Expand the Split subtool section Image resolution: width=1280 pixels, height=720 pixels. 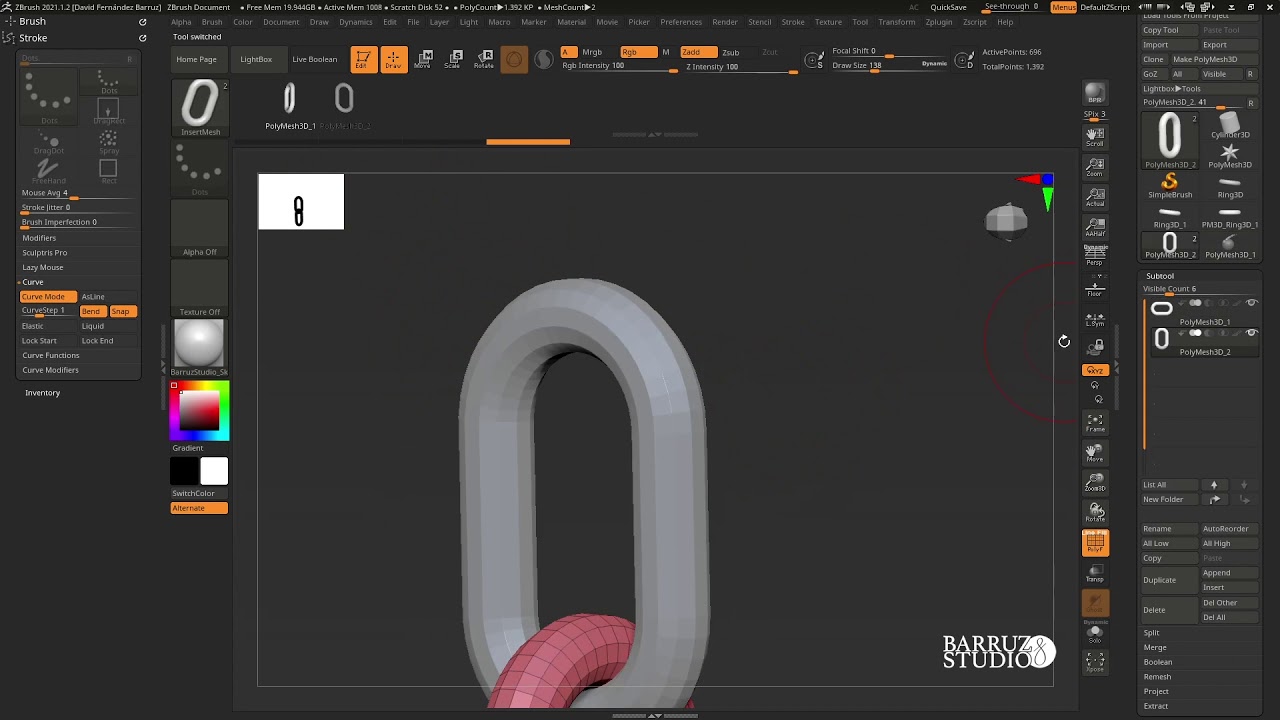(x=1151, y=633)
